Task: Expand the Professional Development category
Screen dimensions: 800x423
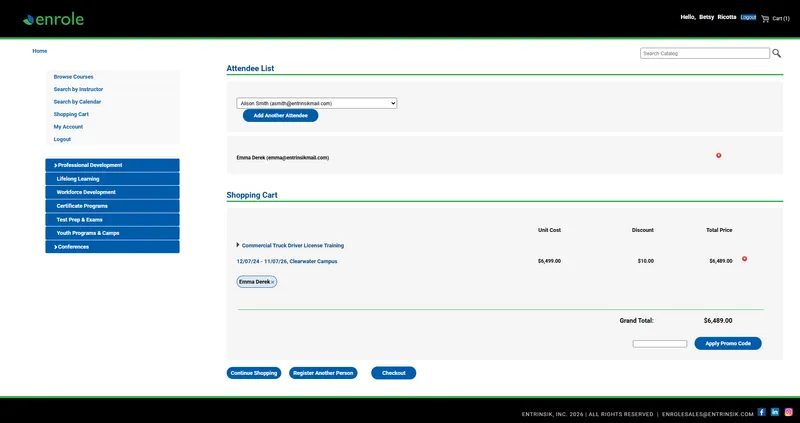Action: coord(112,165)
